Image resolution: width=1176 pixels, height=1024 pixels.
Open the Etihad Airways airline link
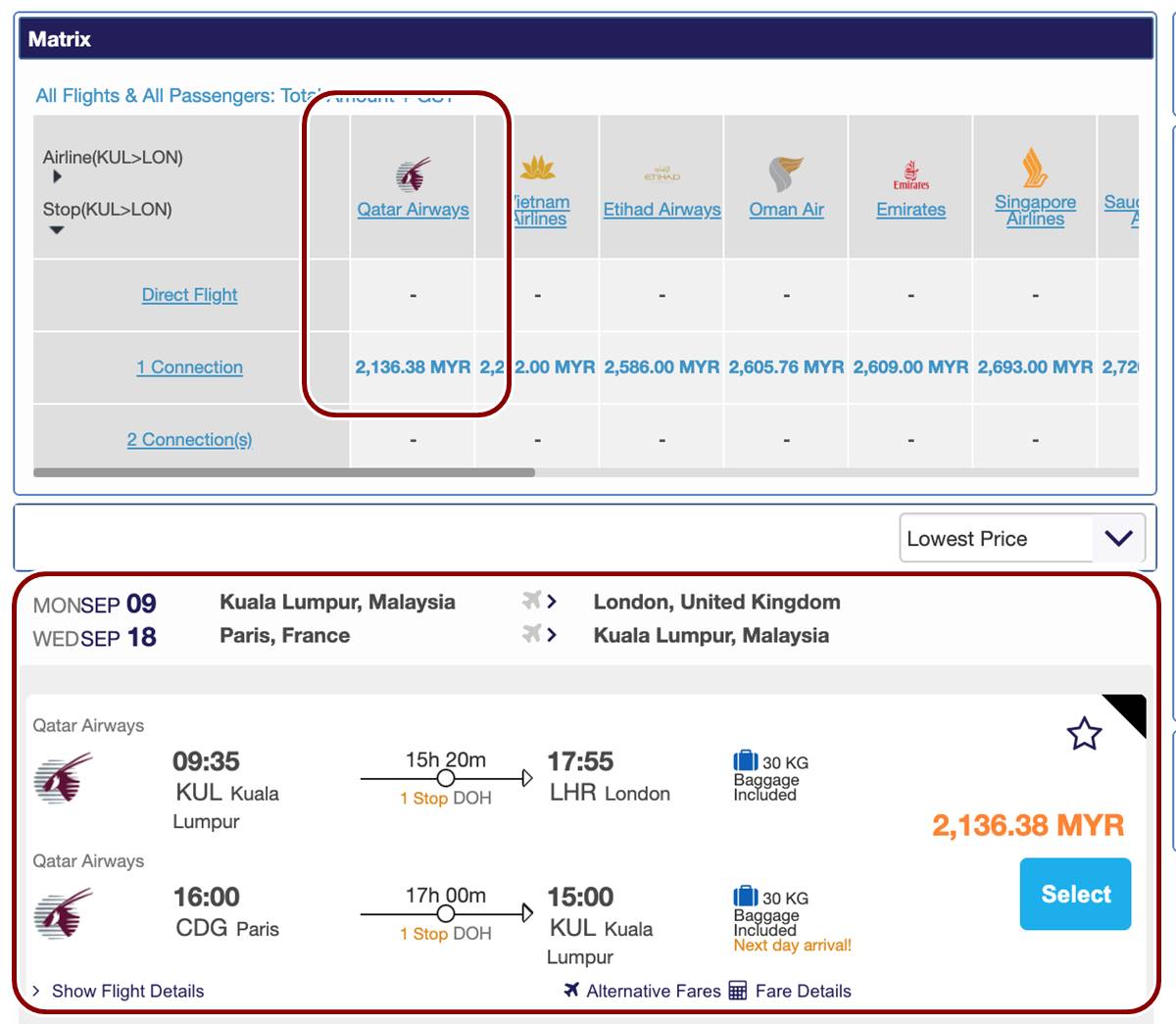661,210
